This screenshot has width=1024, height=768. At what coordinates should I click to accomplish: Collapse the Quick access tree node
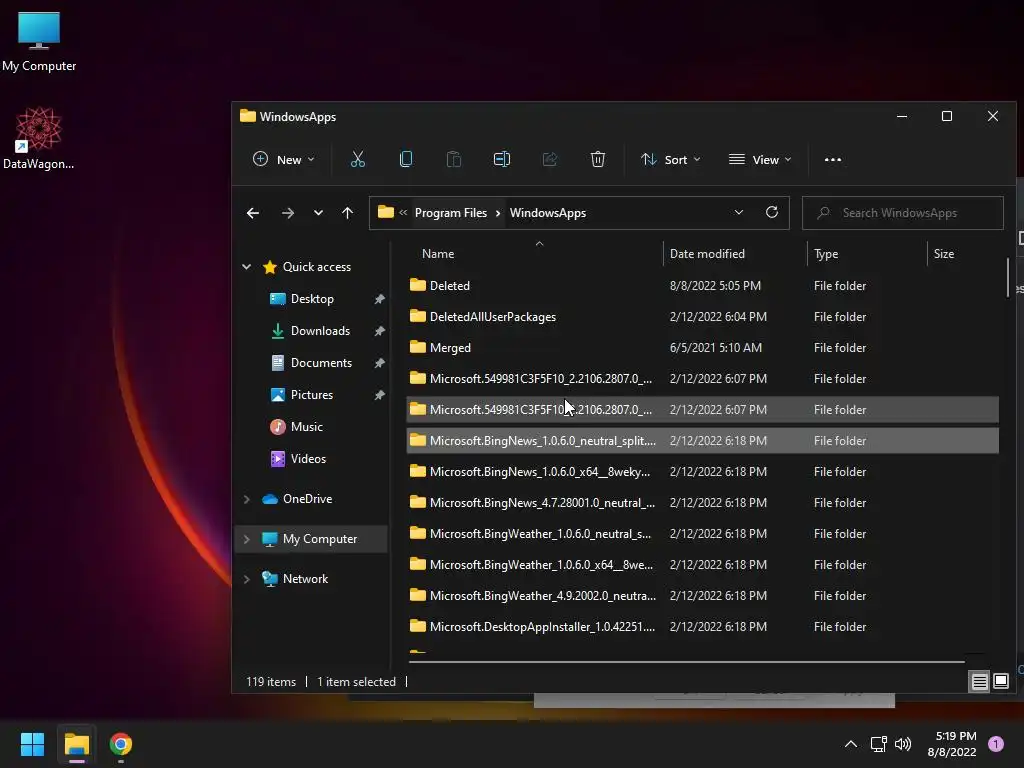246,266
